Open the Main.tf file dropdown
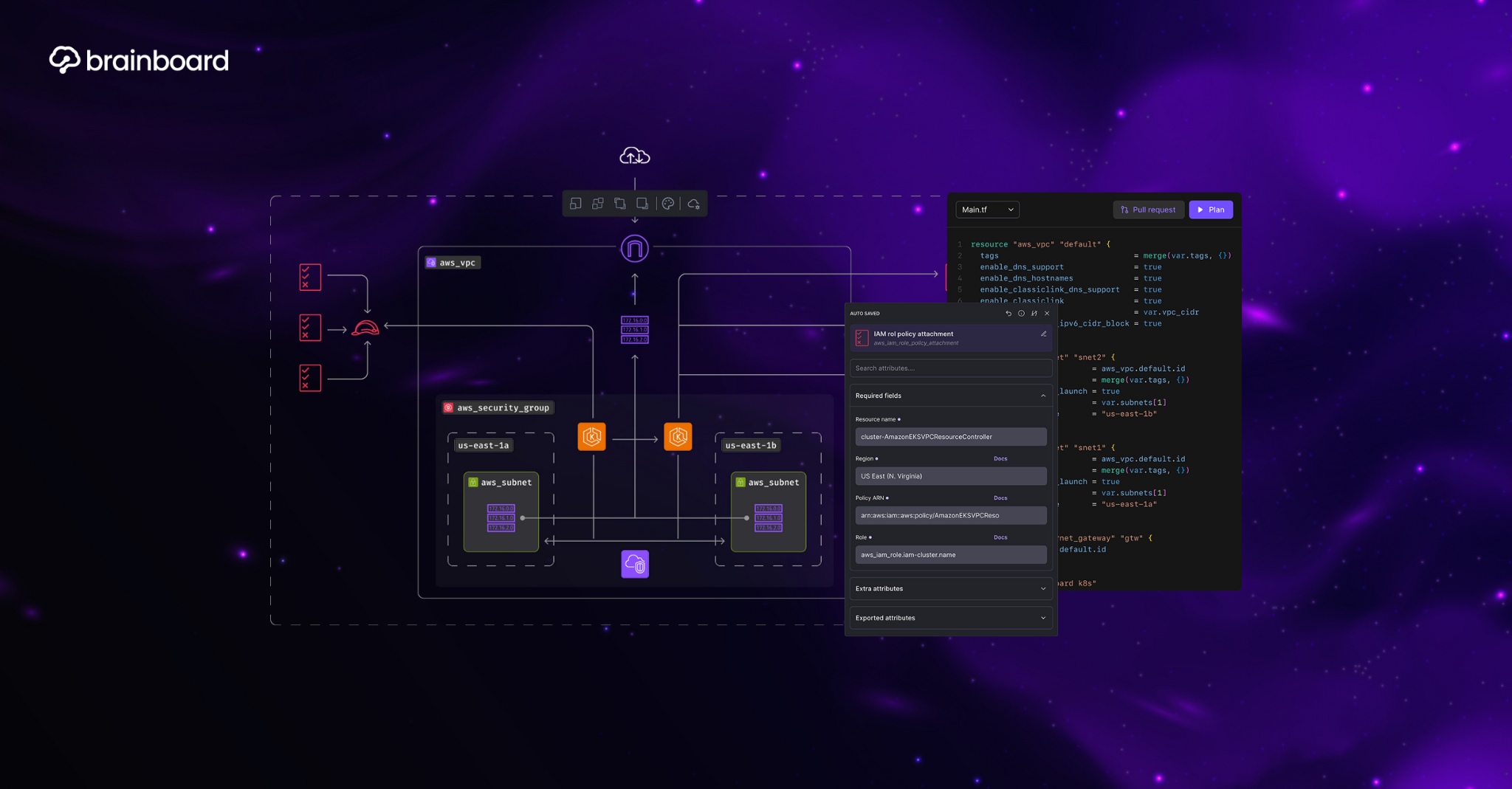 [987, 210]
